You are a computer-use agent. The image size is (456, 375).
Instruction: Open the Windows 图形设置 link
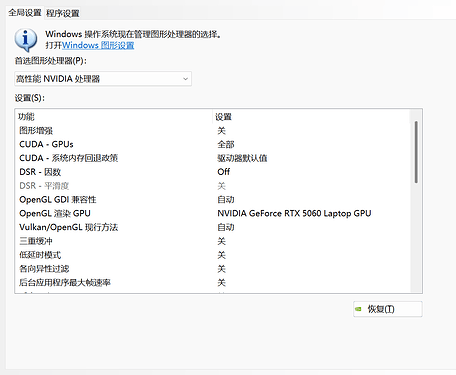click(98, 45)
